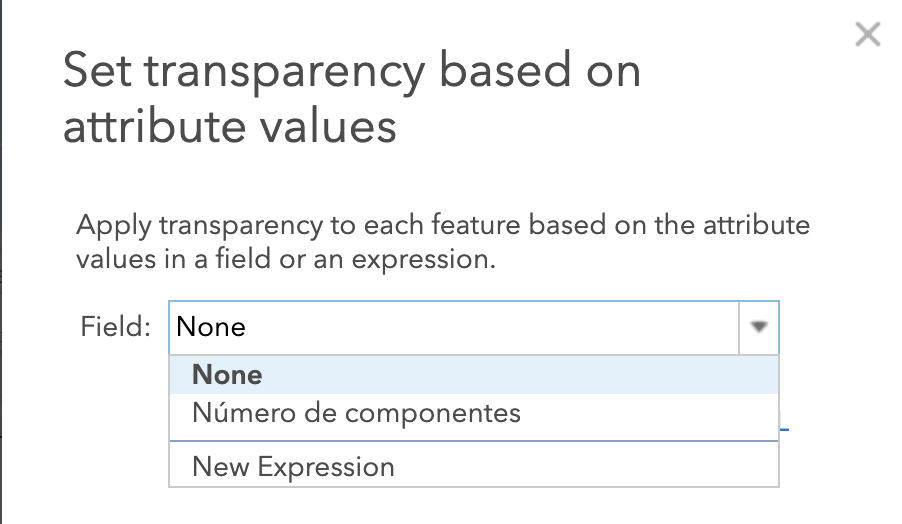Image resolution: width=902 pixels, height=524 pixels.
Task: Click the Field dropdown arrow
Action: click(x=759, y=327)
